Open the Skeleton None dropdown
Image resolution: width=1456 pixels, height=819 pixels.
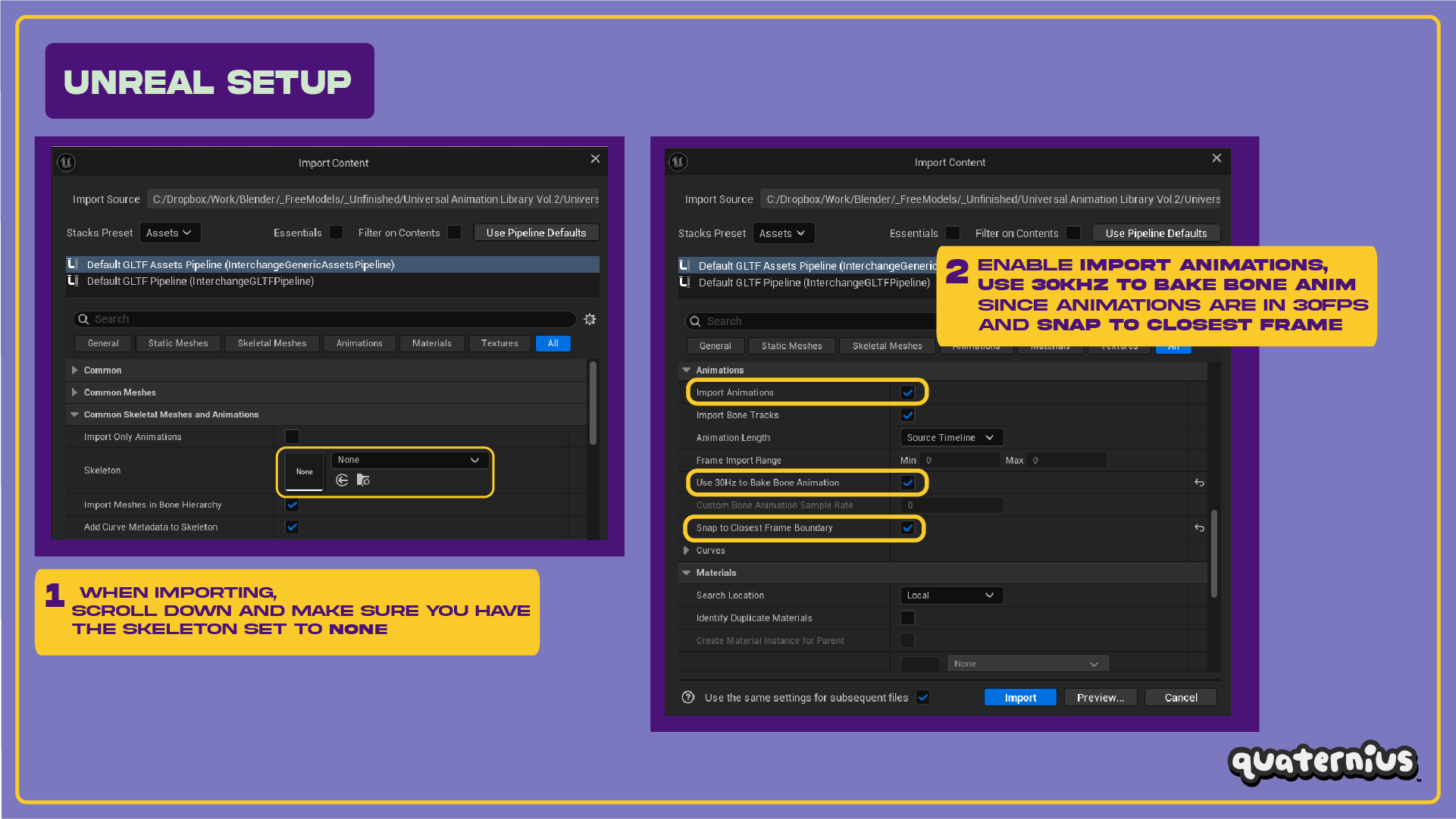click(409, 460)
